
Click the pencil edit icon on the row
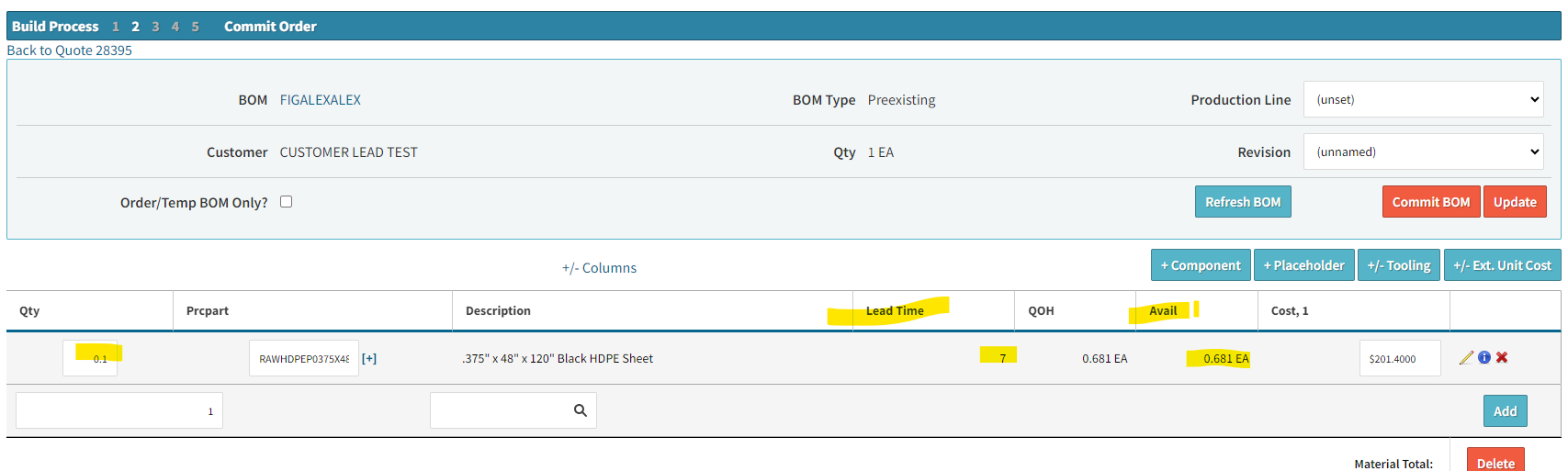pos(1466,358)
